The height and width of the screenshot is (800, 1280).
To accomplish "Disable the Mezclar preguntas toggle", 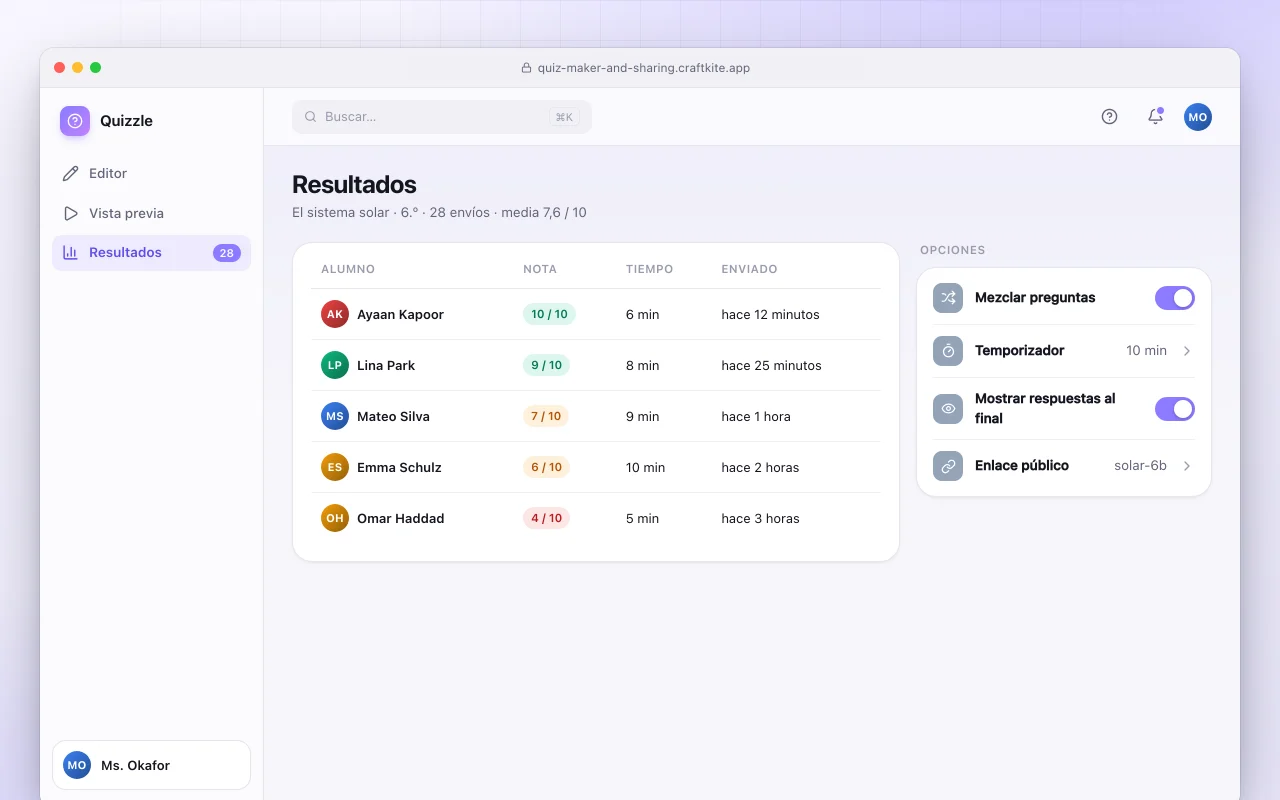I will coord(1175,298).
